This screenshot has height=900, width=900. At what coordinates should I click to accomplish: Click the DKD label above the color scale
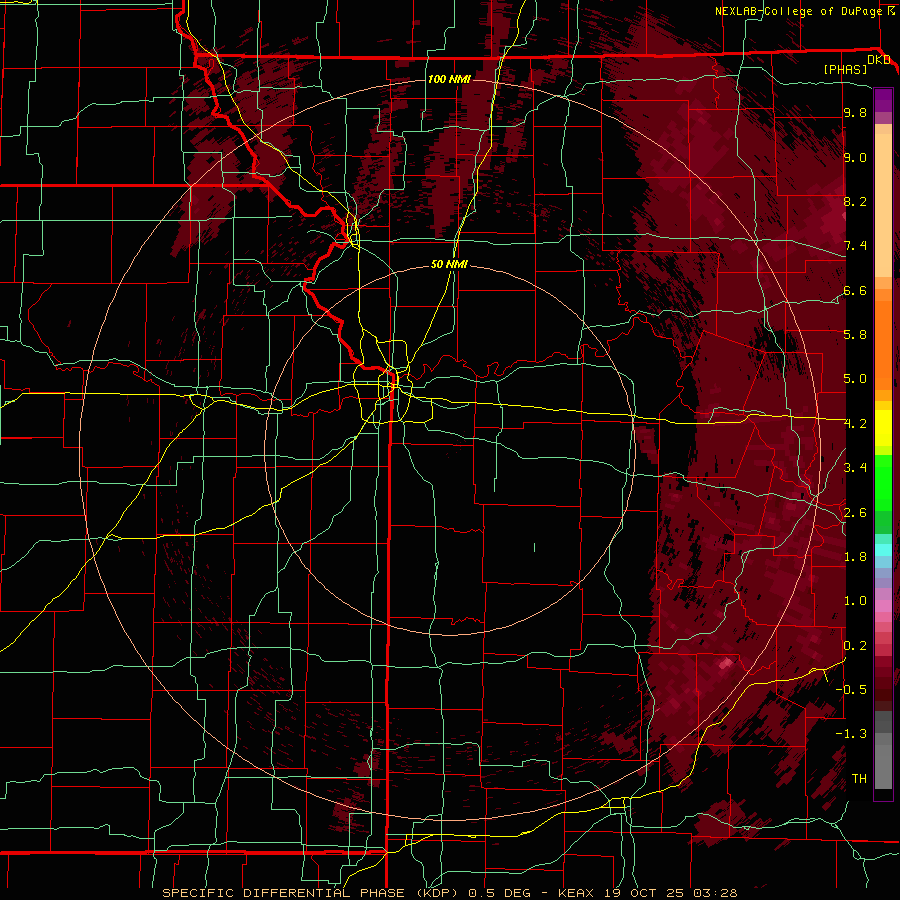tap(879, 60)
